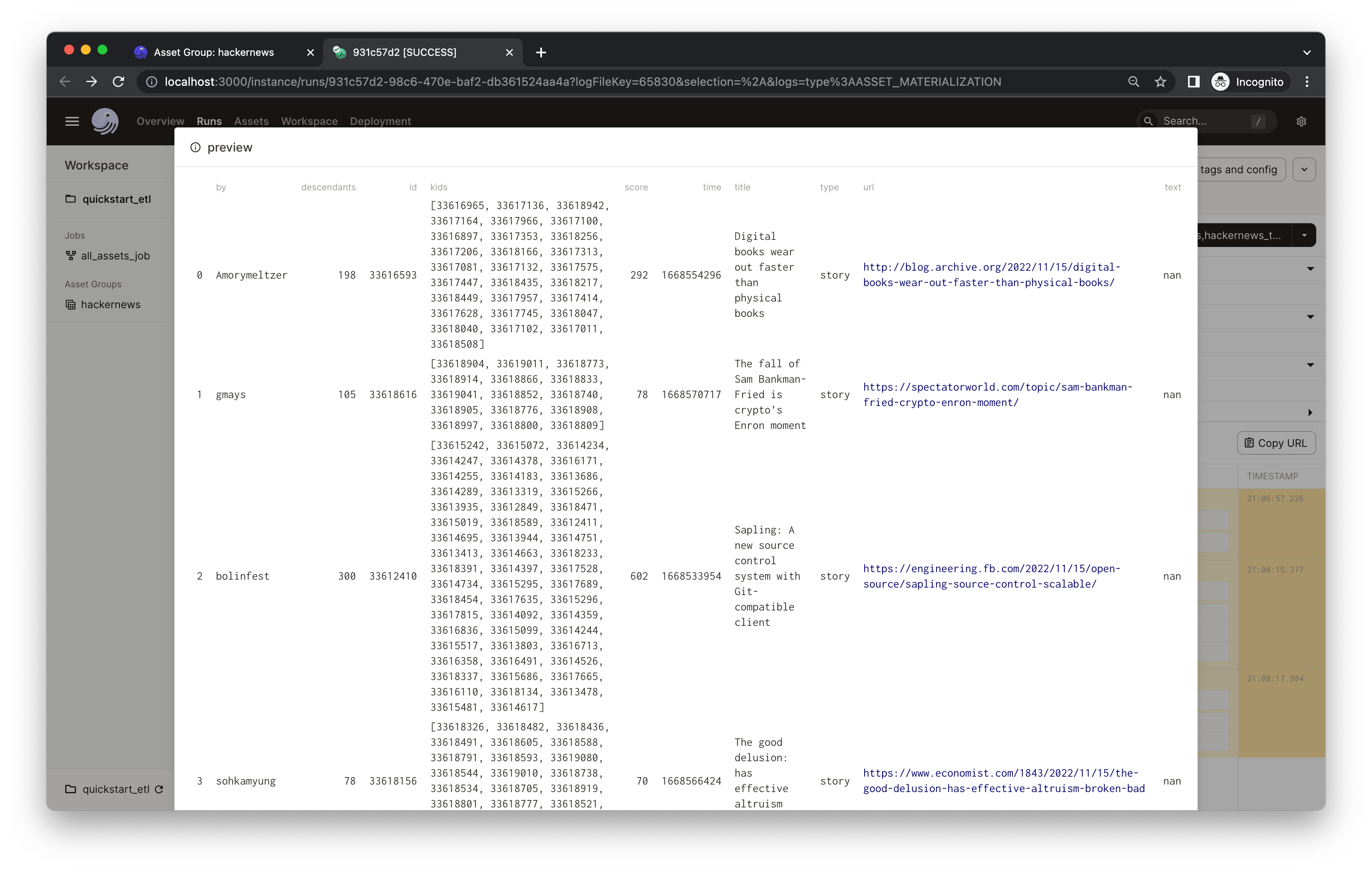Open Chrome three-dot menu
This screenshot has height=872, width=1372.
(x=1307, y=82)
